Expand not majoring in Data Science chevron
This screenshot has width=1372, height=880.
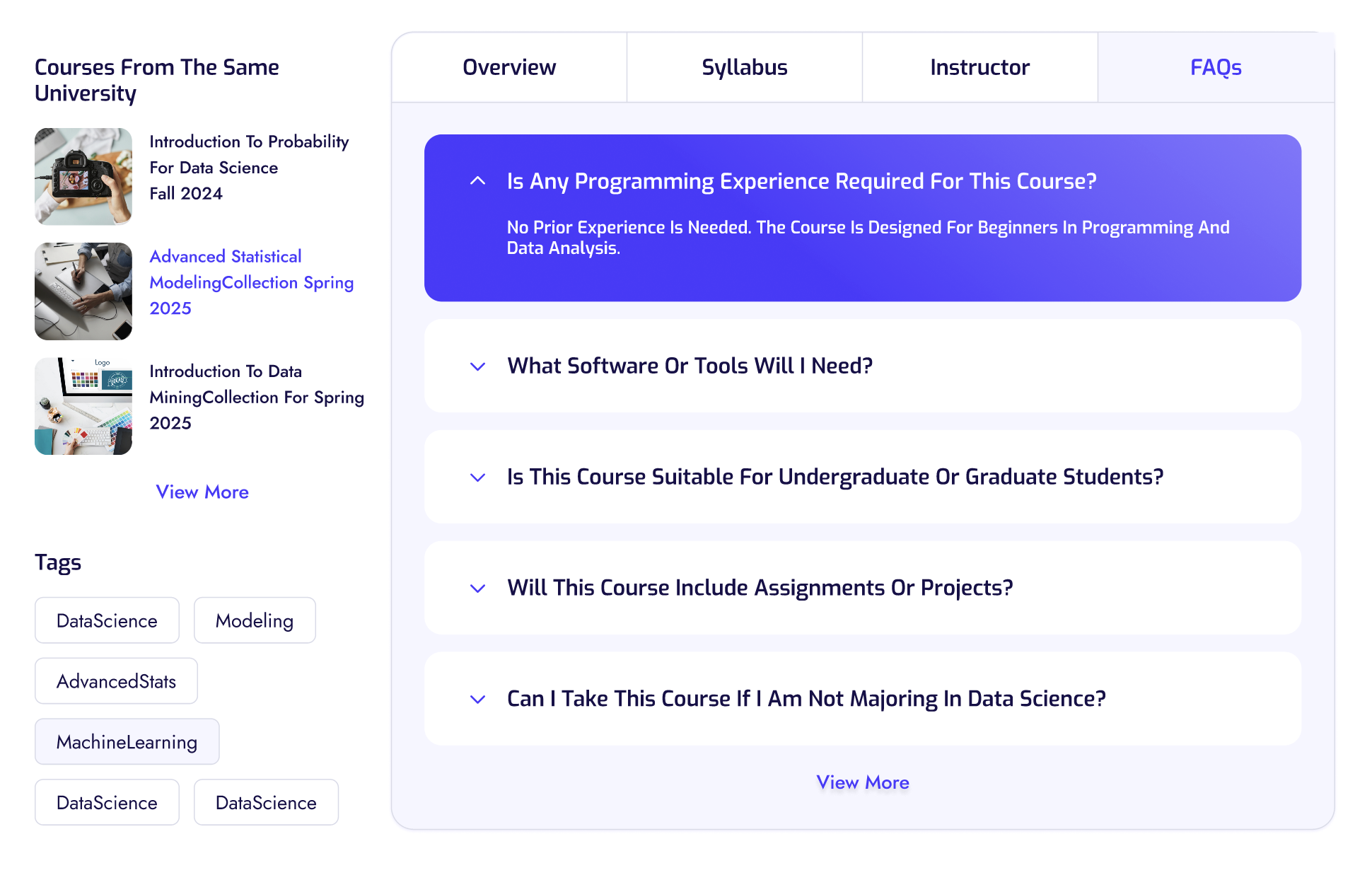(x=478, y=700)
